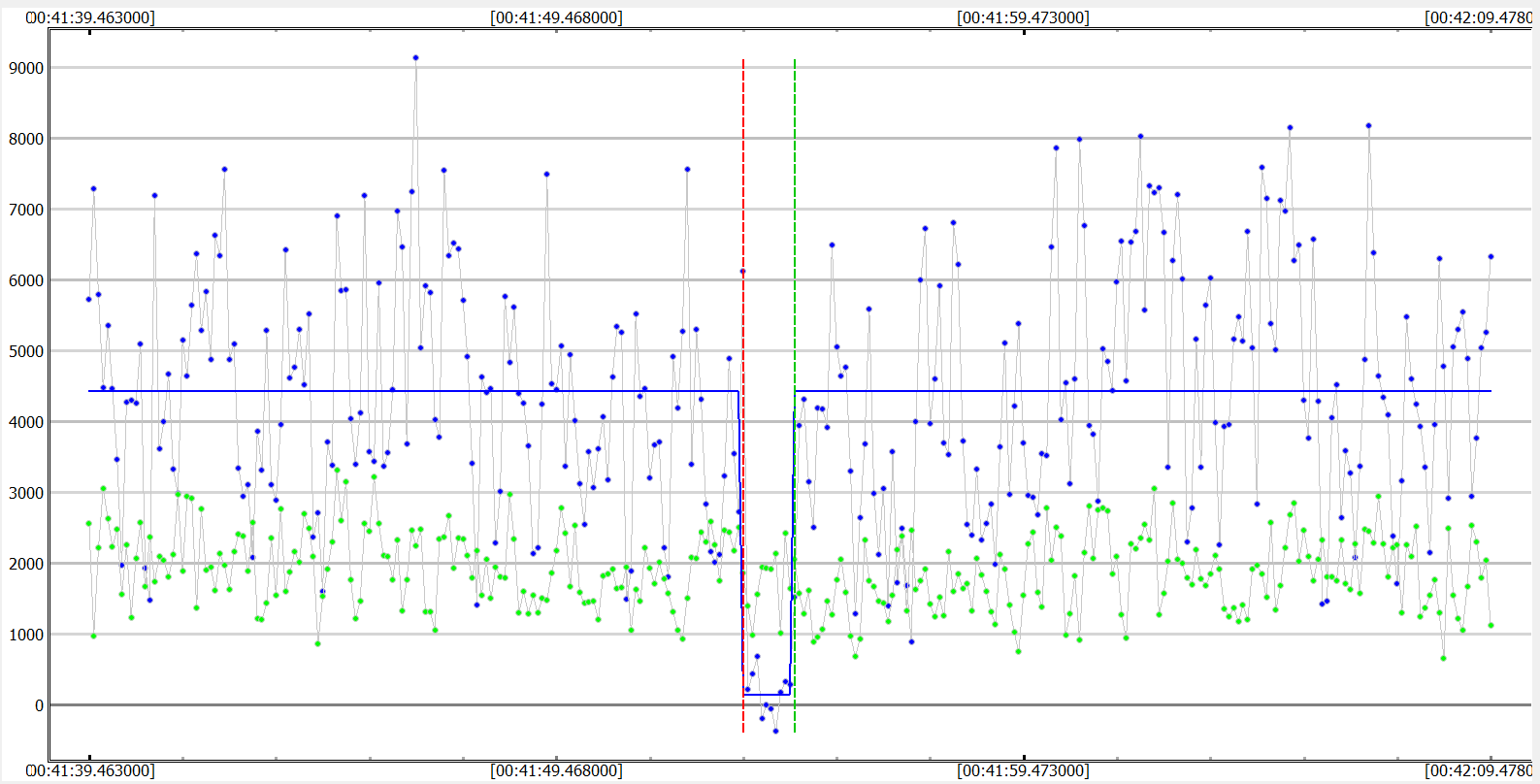
Task: Click the blue horizontal fit line right of green marker
Action: 1144,391
